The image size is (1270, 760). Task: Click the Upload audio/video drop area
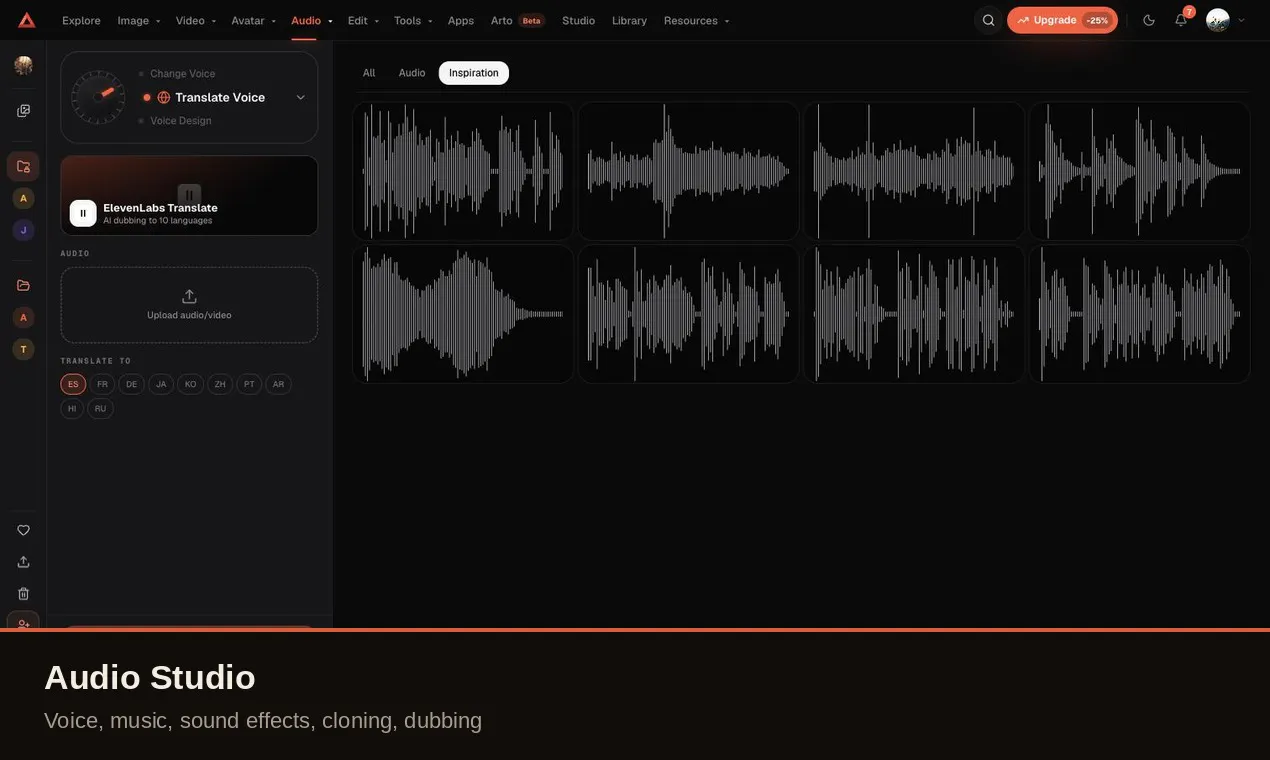(189, 305)
